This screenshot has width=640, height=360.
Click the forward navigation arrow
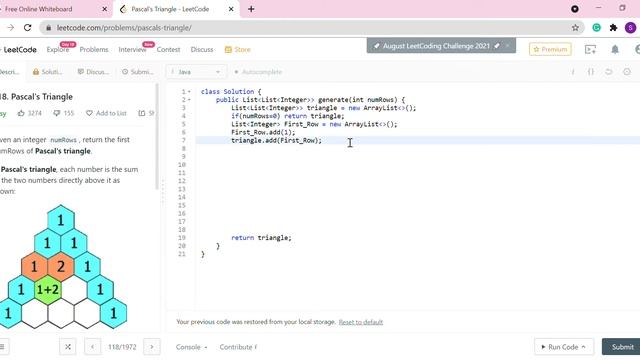pyautogui.click(x=11, y=28)
